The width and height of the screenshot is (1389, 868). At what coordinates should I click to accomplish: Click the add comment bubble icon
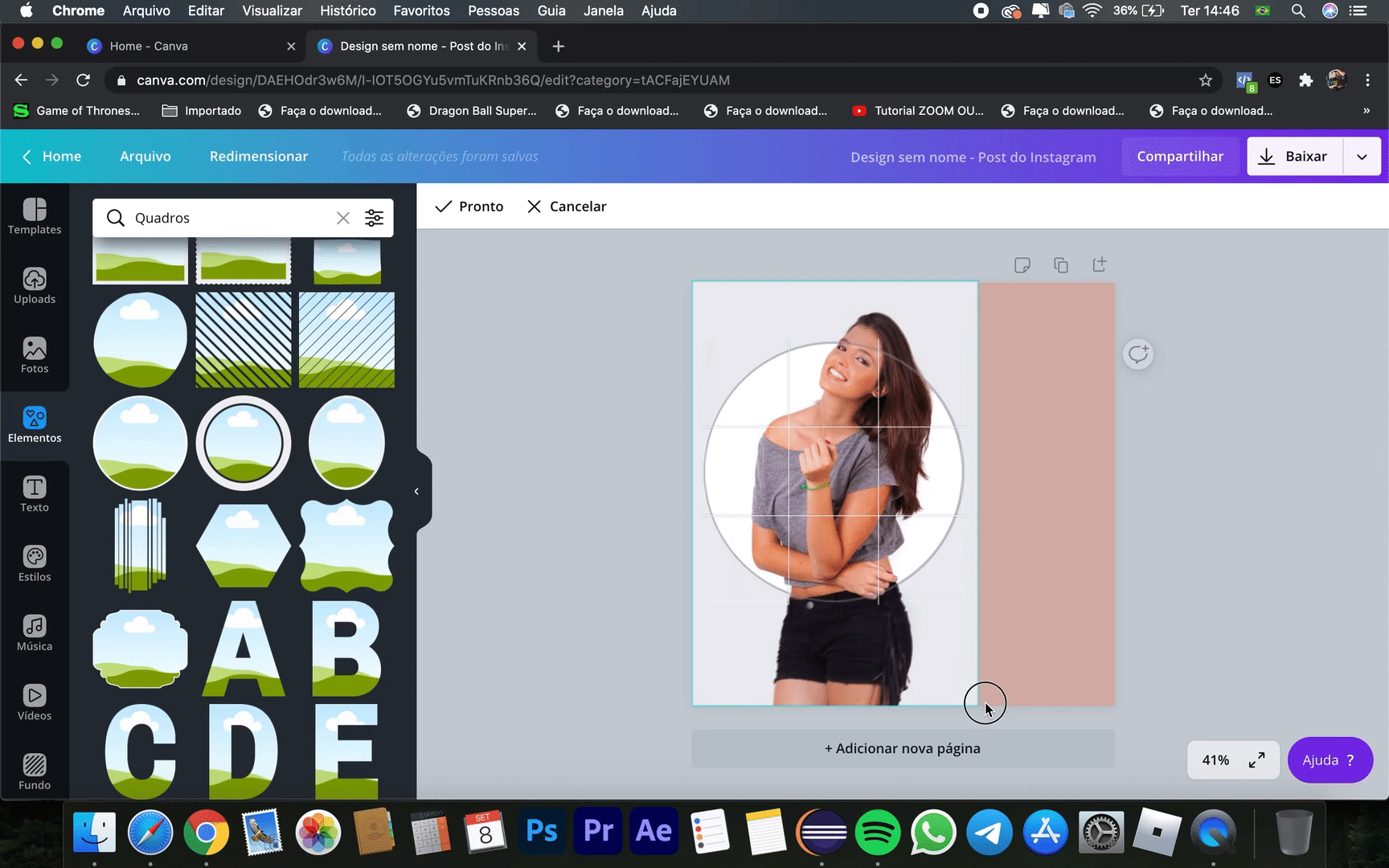pyautogui.click(x=1137, y=354)
